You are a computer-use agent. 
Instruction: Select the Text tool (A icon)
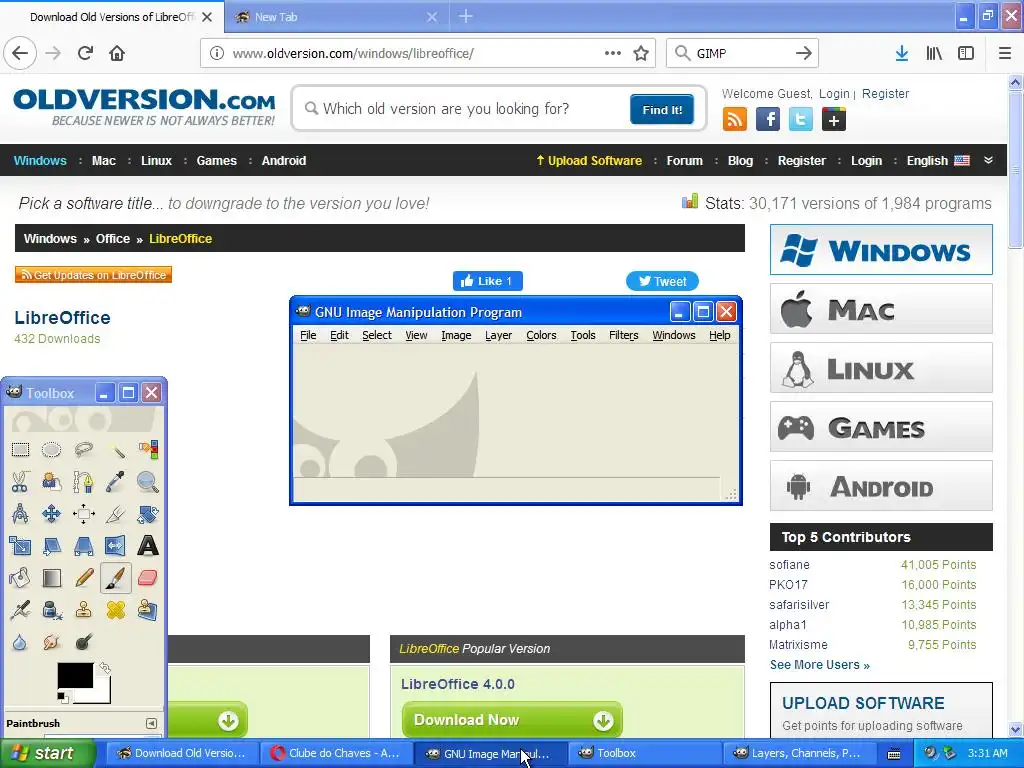[x=148, y=546]
